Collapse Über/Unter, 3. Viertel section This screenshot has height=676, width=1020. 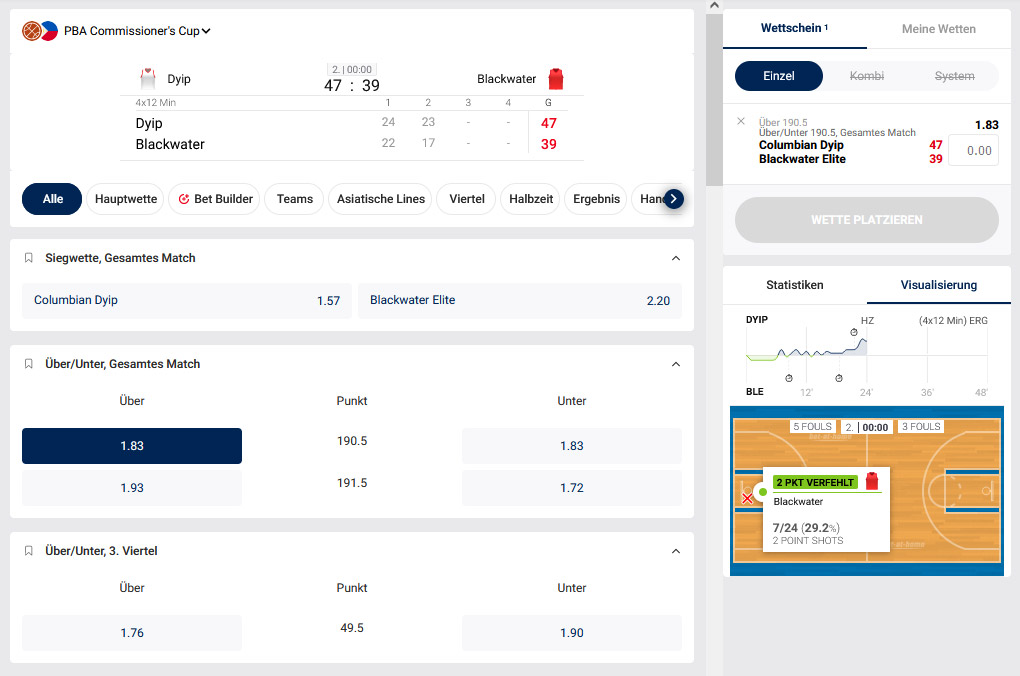[x=676, y=551]
